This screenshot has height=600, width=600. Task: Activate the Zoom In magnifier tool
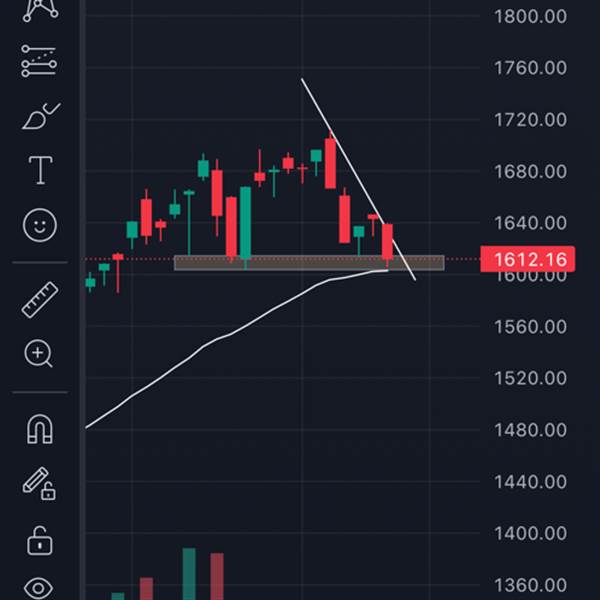pyautogui.click(x=38, y=353)
